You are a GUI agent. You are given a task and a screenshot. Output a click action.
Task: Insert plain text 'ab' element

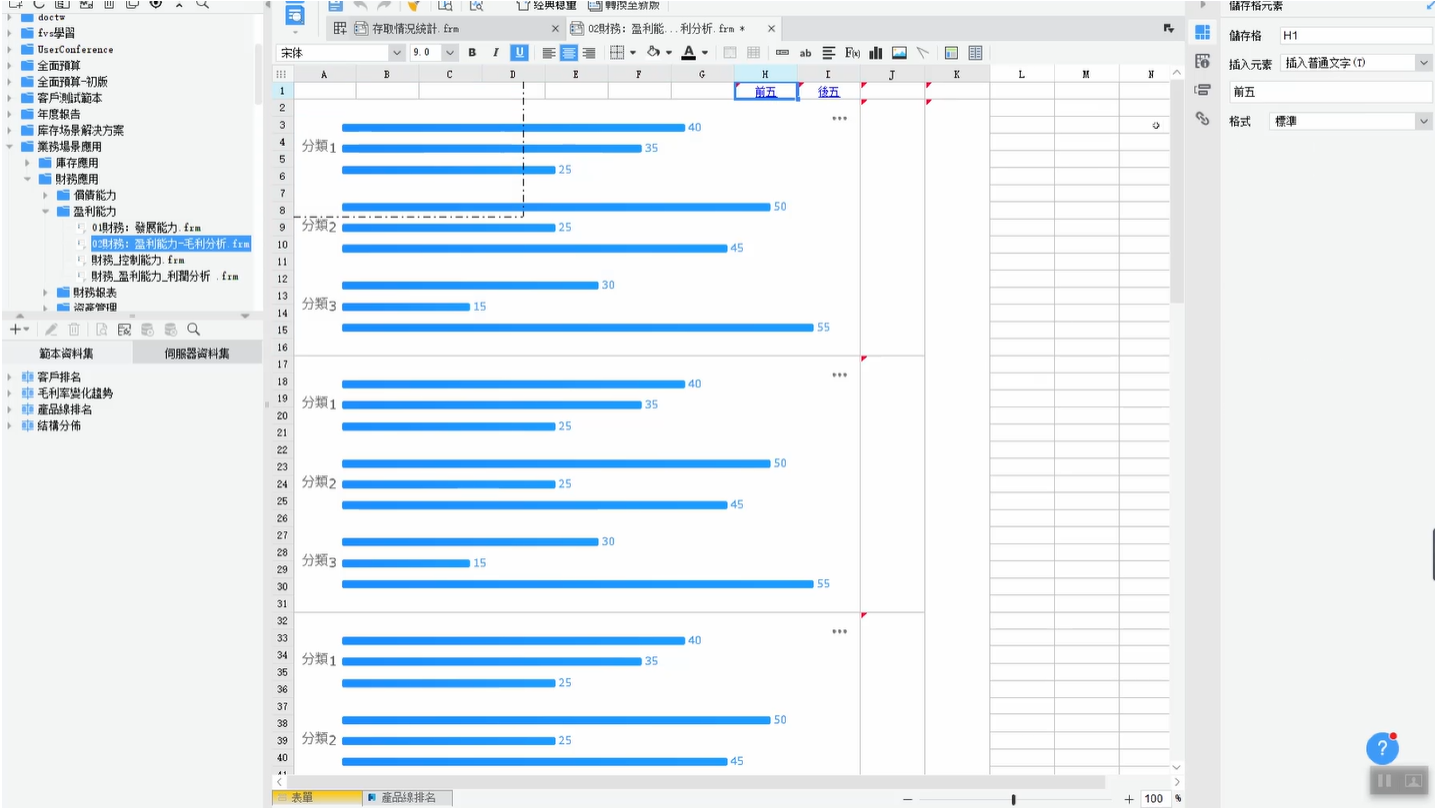tap(805, 53)
